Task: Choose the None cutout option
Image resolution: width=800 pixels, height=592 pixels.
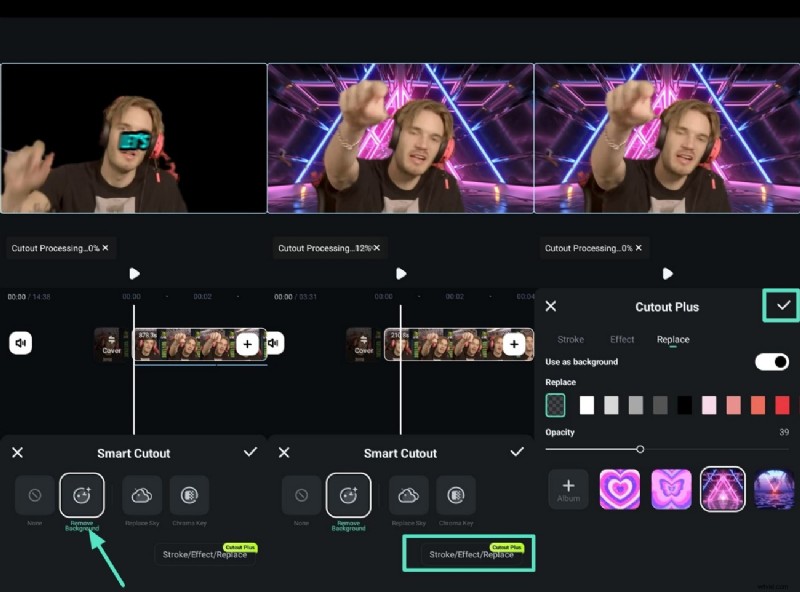Action: pyautogui.click(x=34, y=495)
